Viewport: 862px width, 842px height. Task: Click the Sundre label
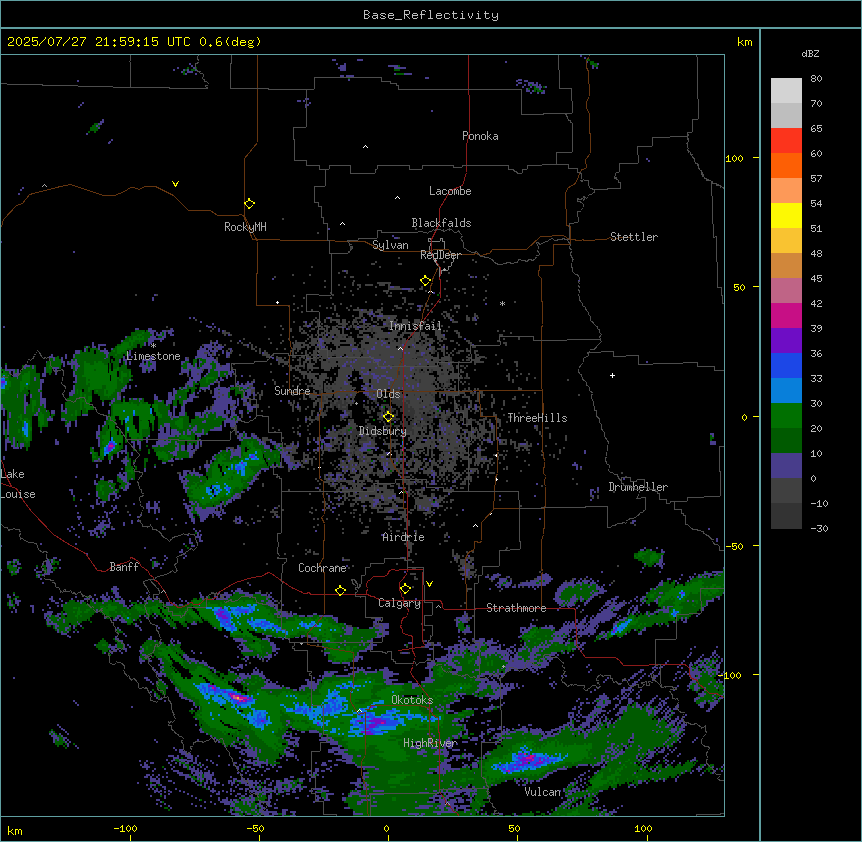coord(292,391)
